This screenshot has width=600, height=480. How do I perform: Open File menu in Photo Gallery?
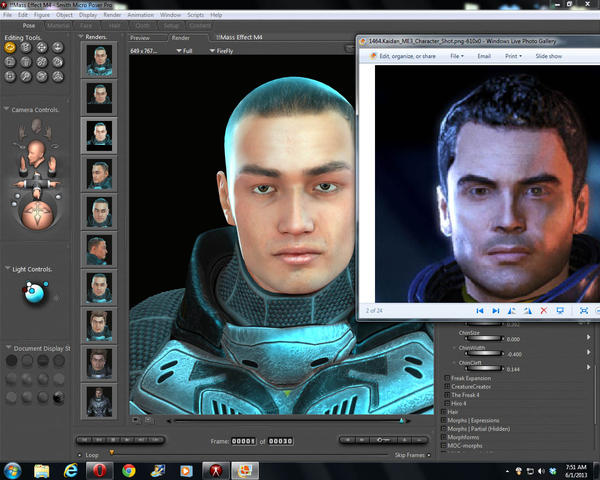point(457,56)
